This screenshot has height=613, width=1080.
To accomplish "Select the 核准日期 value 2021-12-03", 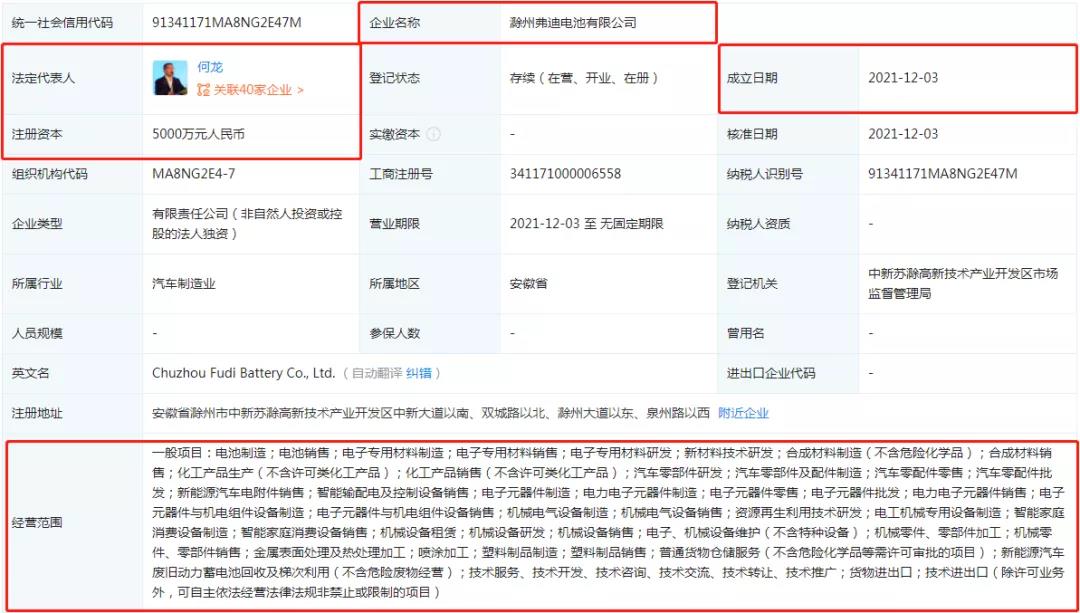I will pos(903,134).
